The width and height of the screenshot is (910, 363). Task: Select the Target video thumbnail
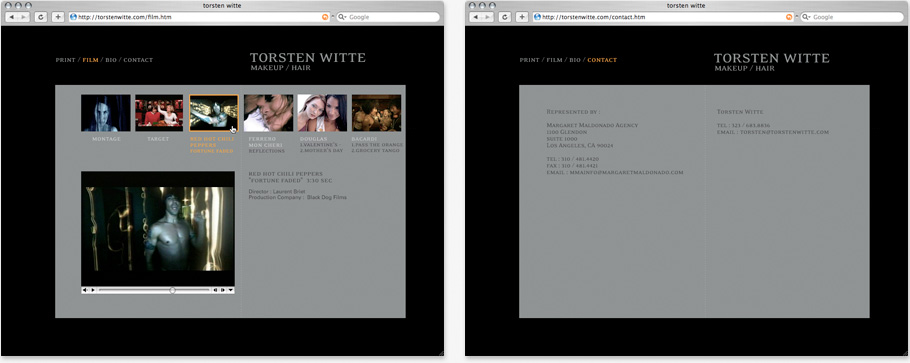[x=159, y=113]
